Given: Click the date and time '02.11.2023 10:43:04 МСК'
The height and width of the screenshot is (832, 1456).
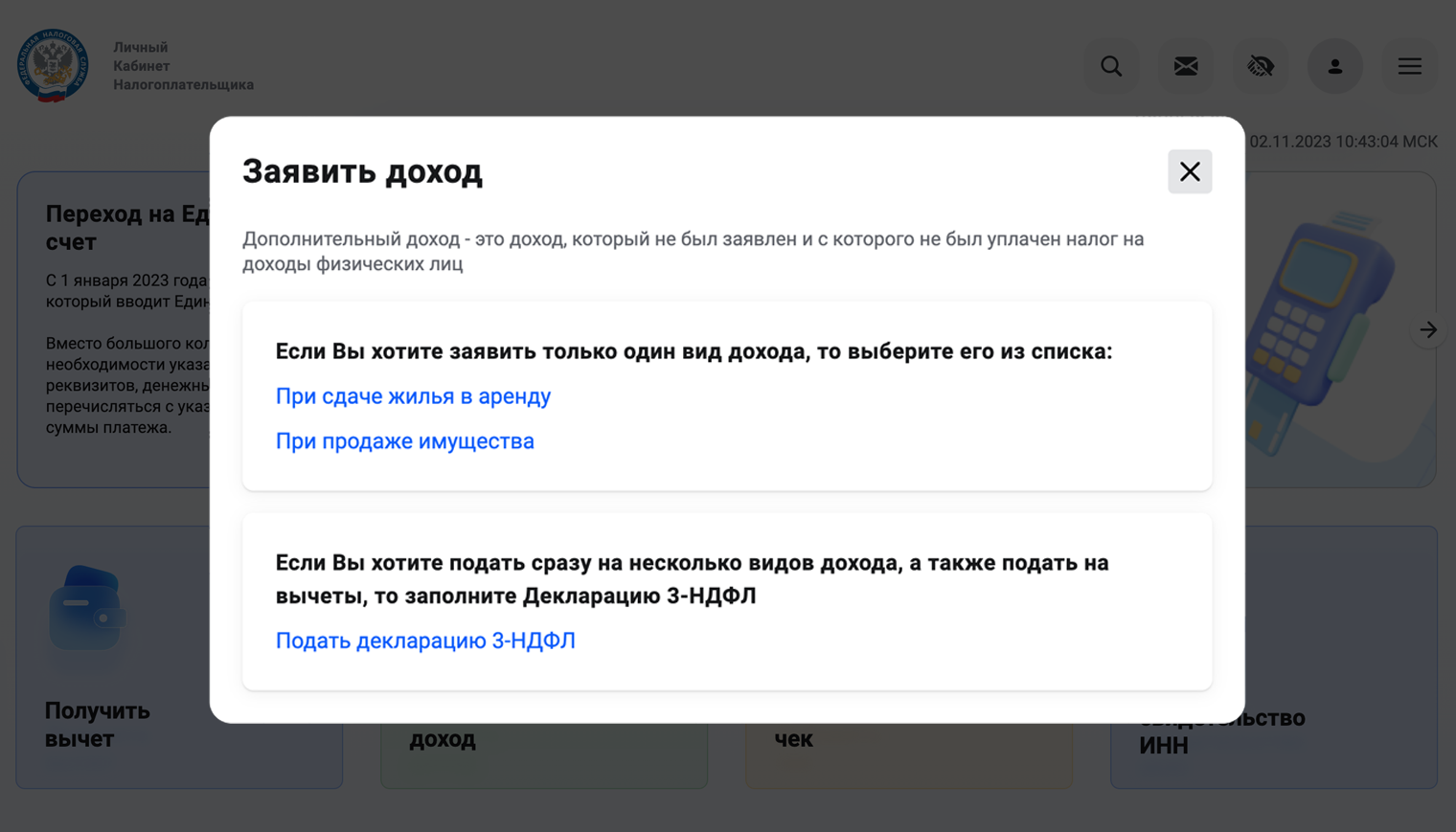Looking at the screenshot, I should (1343, 142).
